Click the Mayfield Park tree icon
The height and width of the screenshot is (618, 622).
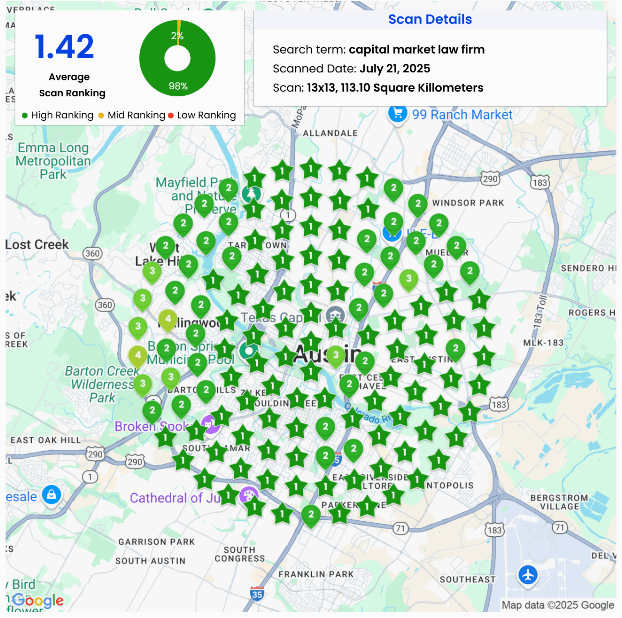251,194
